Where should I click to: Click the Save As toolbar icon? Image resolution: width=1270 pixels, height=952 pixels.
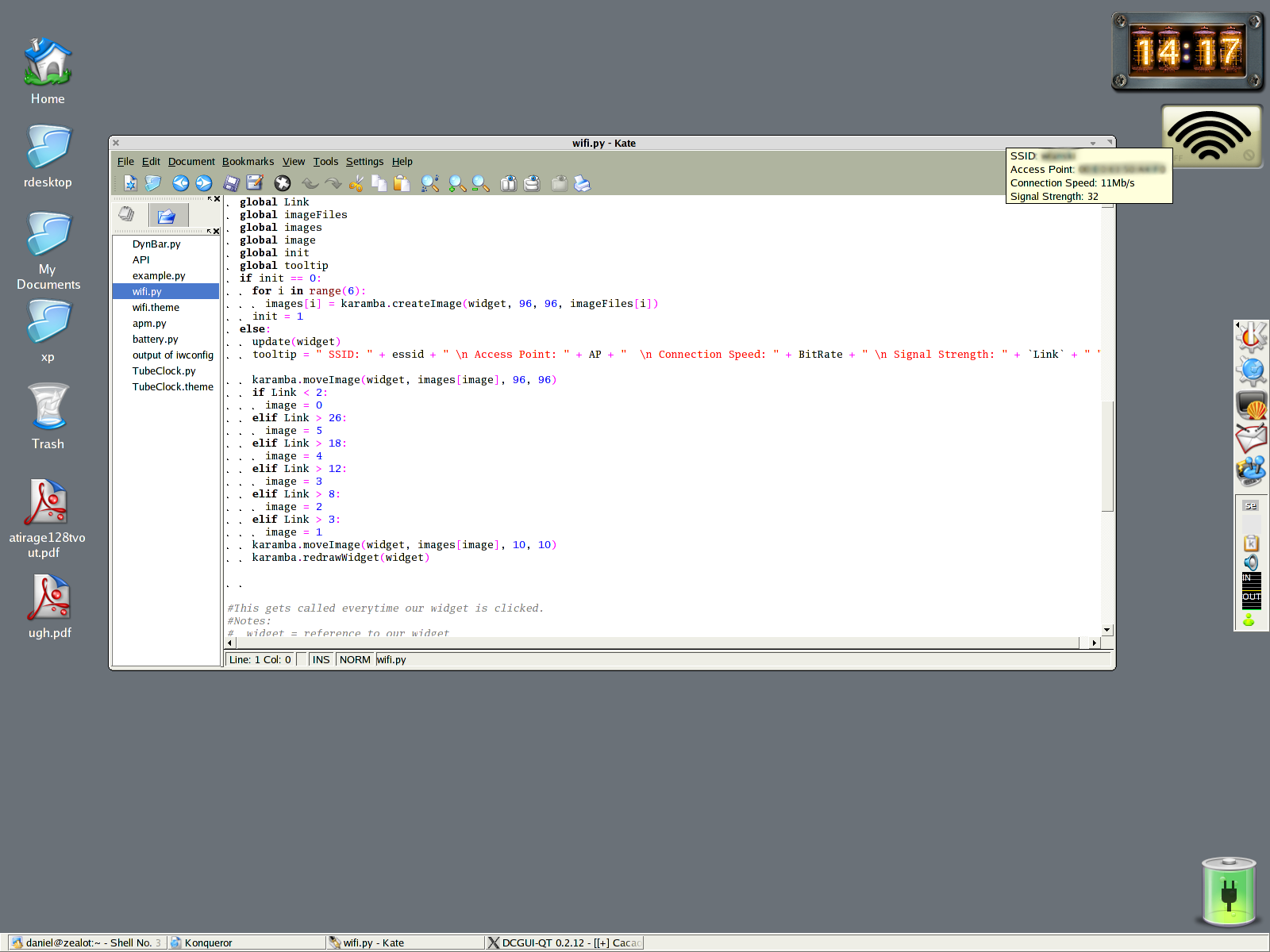pyautogui.click(x=255, y=183)
